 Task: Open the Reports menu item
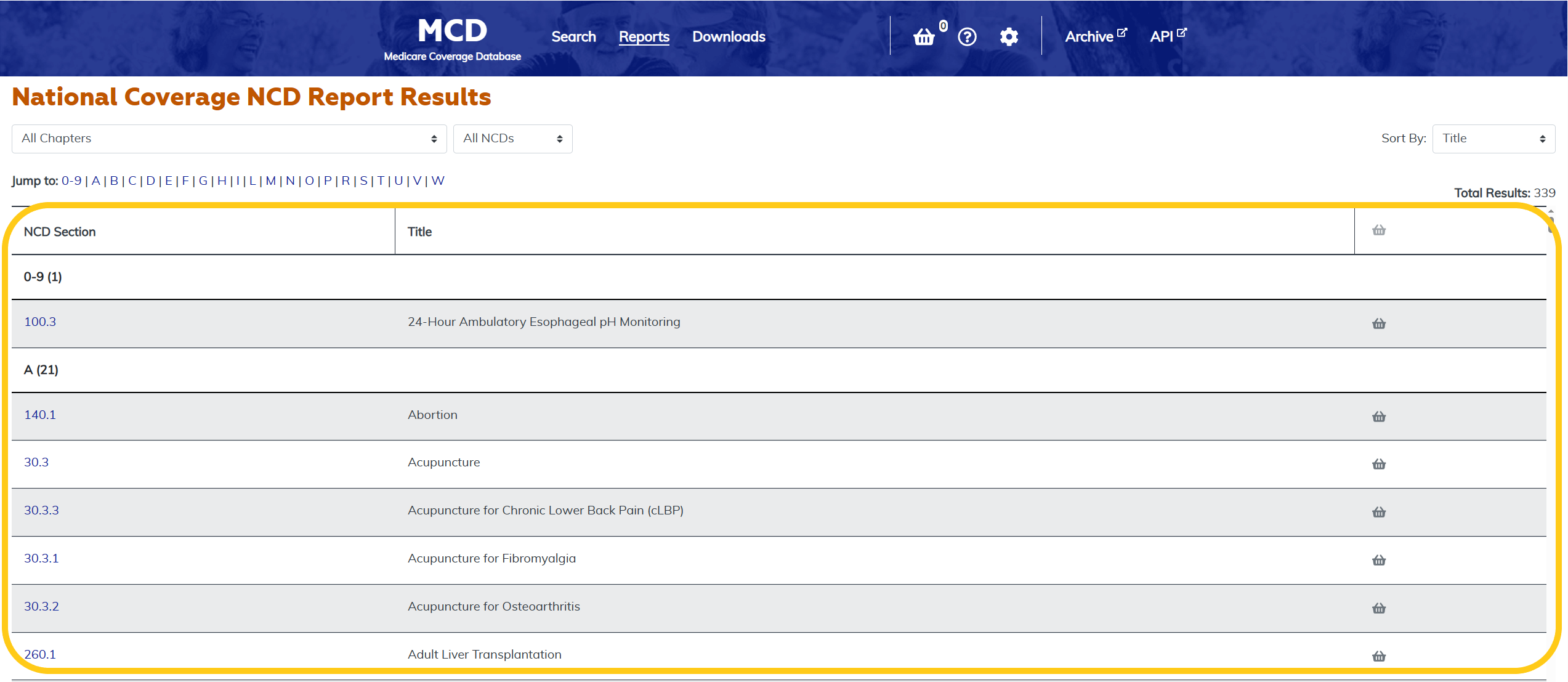tap(644, 37)
